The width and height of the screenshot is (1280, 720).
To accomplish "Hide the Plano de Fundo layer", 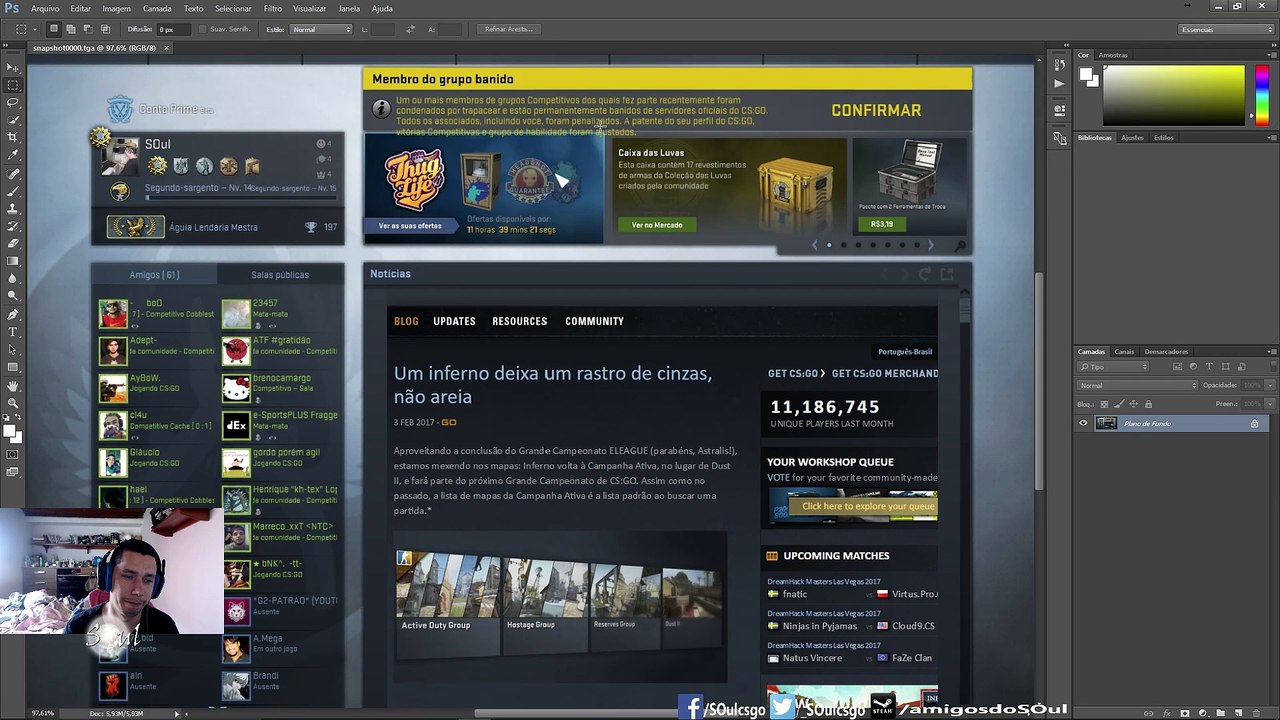I will pos(1083,423).
